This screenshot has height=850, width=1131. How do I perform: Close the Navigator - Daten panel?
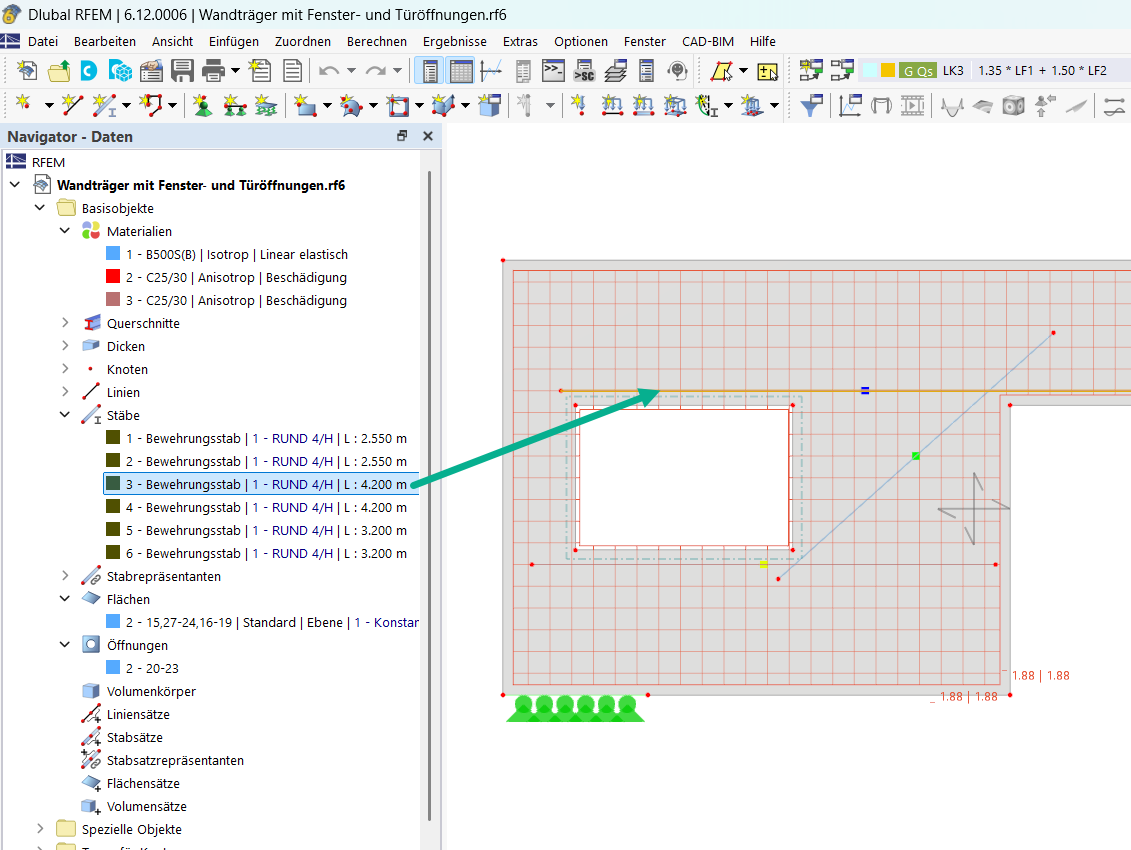tap(428, 136)
